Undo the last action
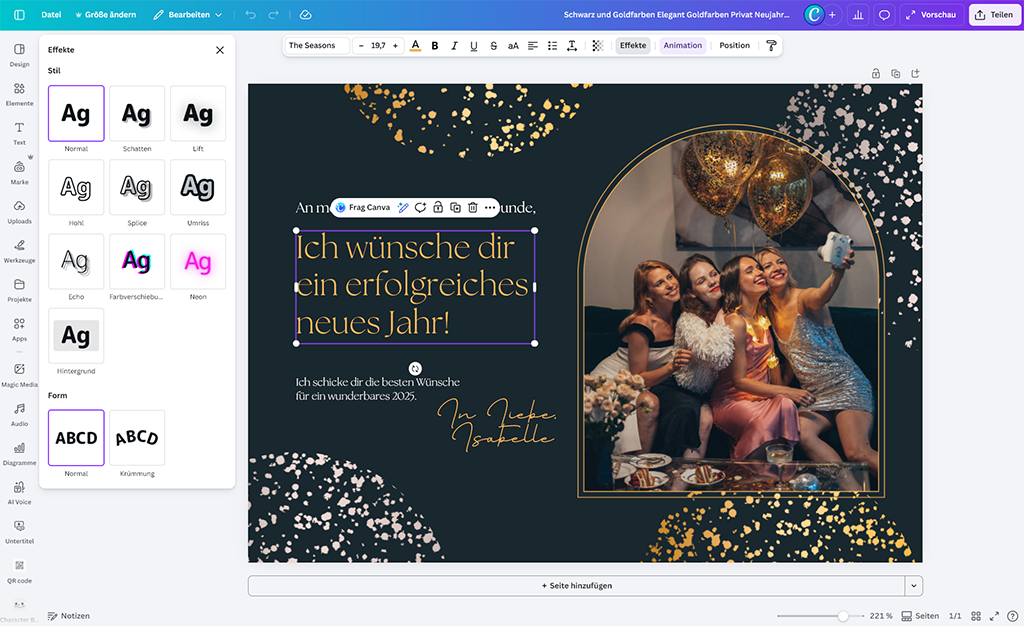The width and height of the screenshot is (1024, 626). click(x=251, y=14)
